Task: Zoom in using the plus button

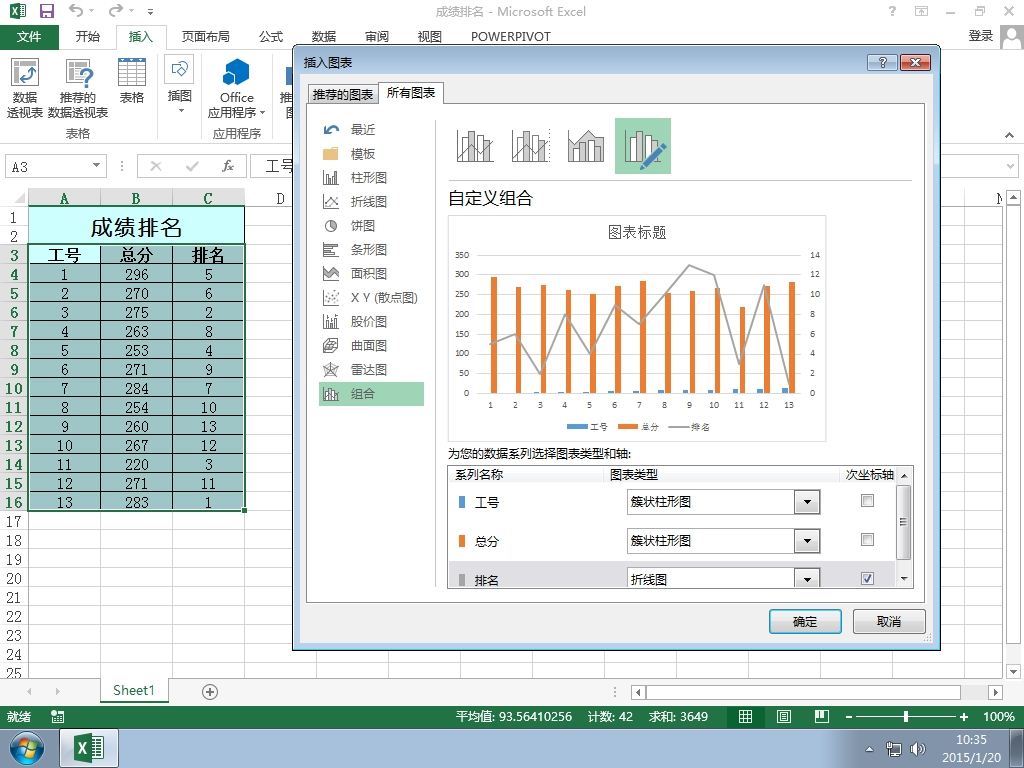Action: coord(964,716)
